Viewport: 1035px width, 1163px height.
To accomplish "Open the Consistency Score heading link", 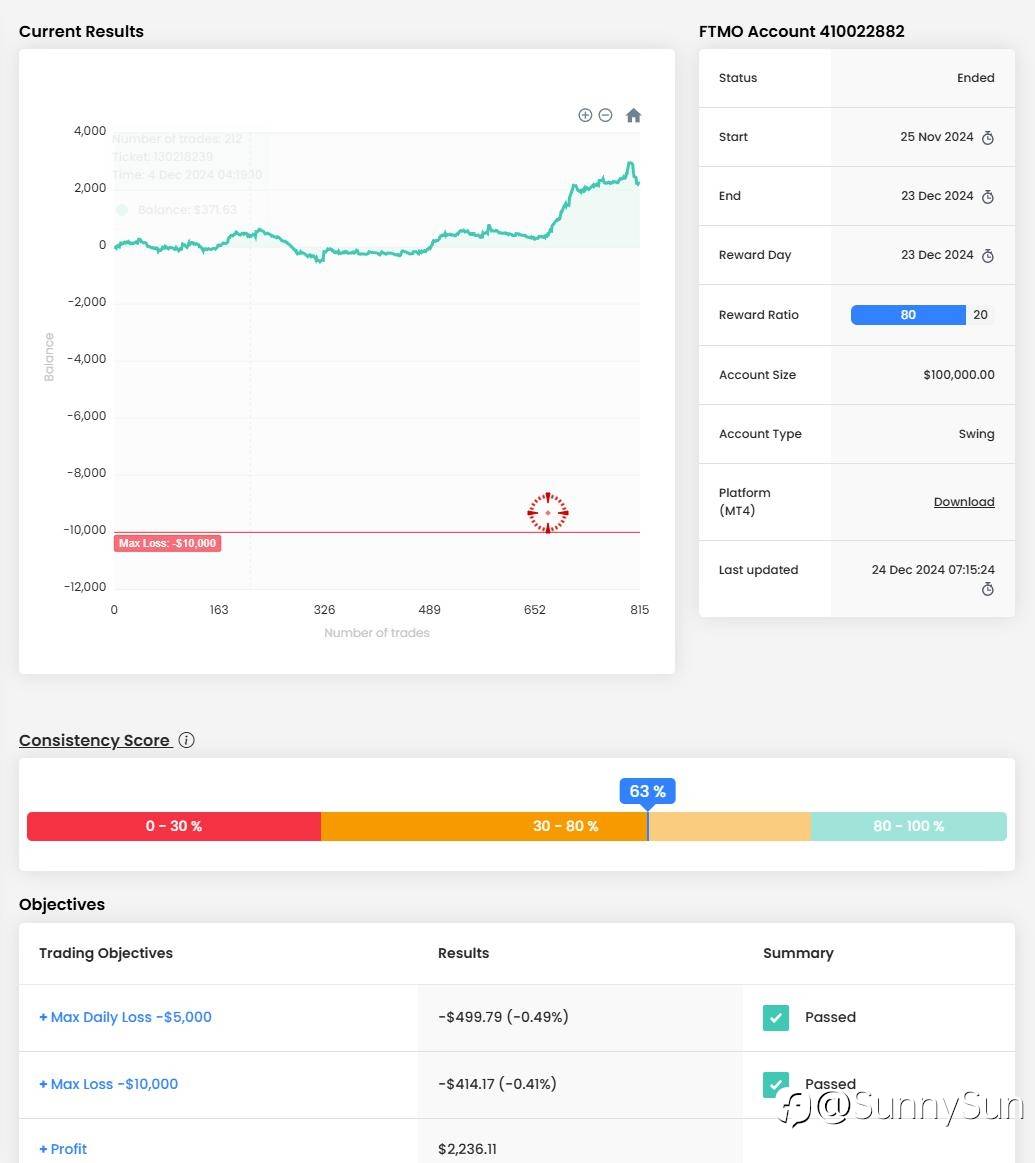I will (x=94, y=740).
